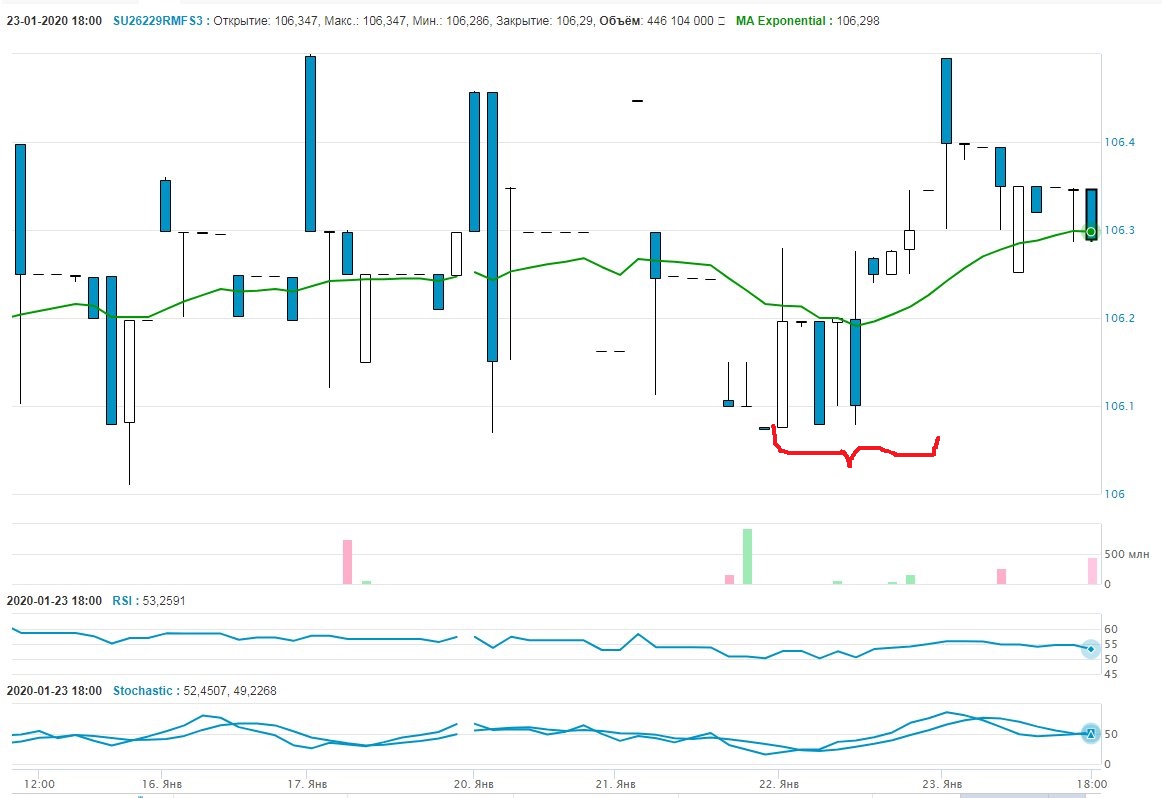Click the RSI indicator label
1162x798 pixels.
click(122, 601)
